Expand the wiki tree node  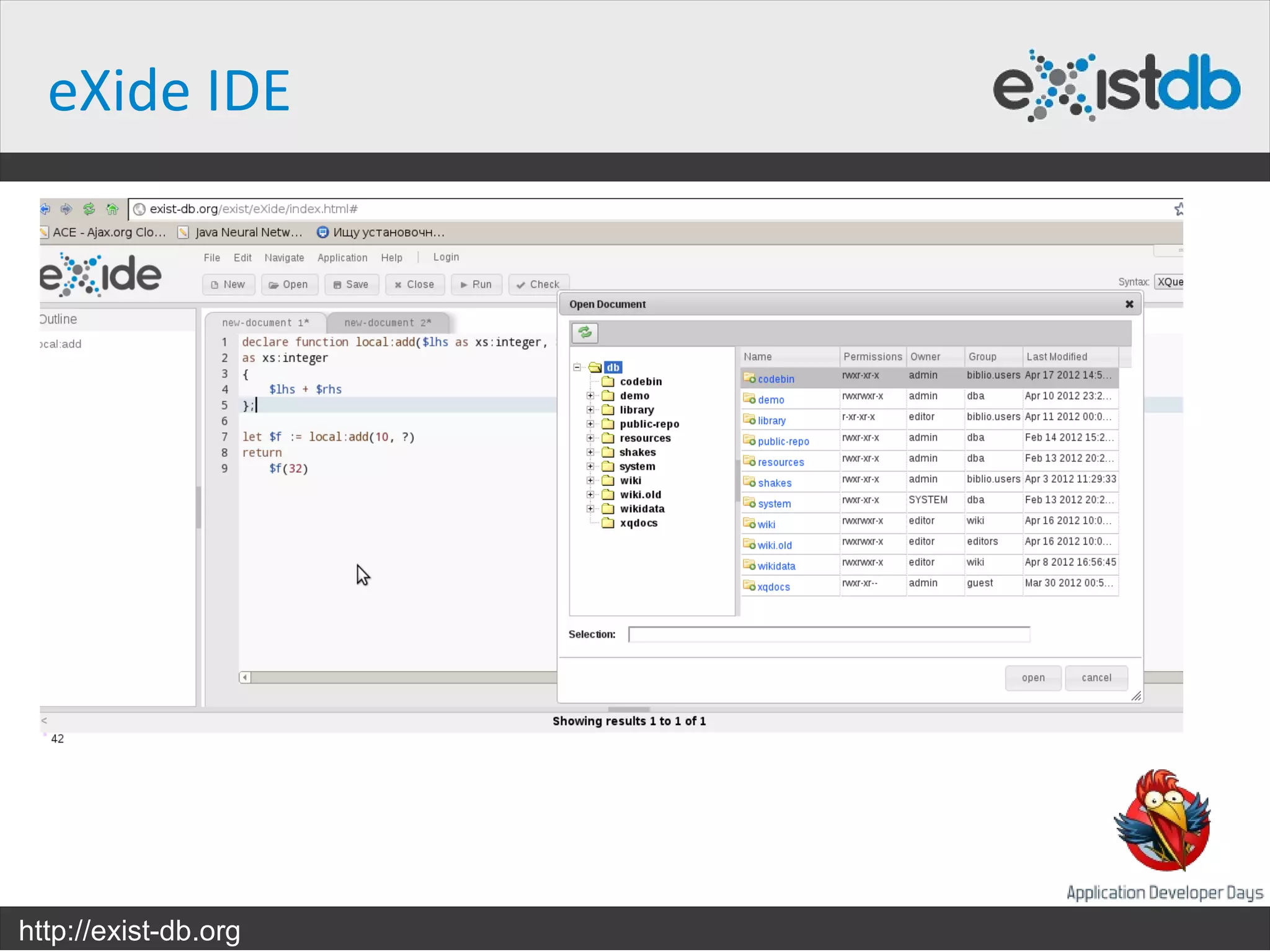pos(590,480)
